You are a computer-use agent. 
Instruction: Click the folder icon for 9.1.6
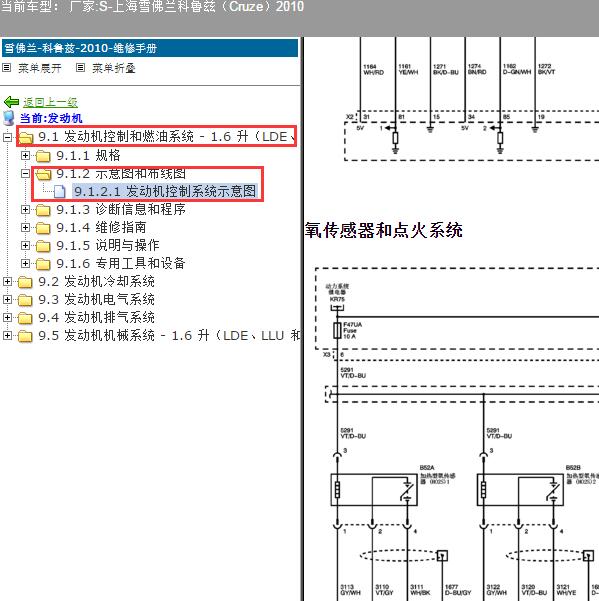43,264
